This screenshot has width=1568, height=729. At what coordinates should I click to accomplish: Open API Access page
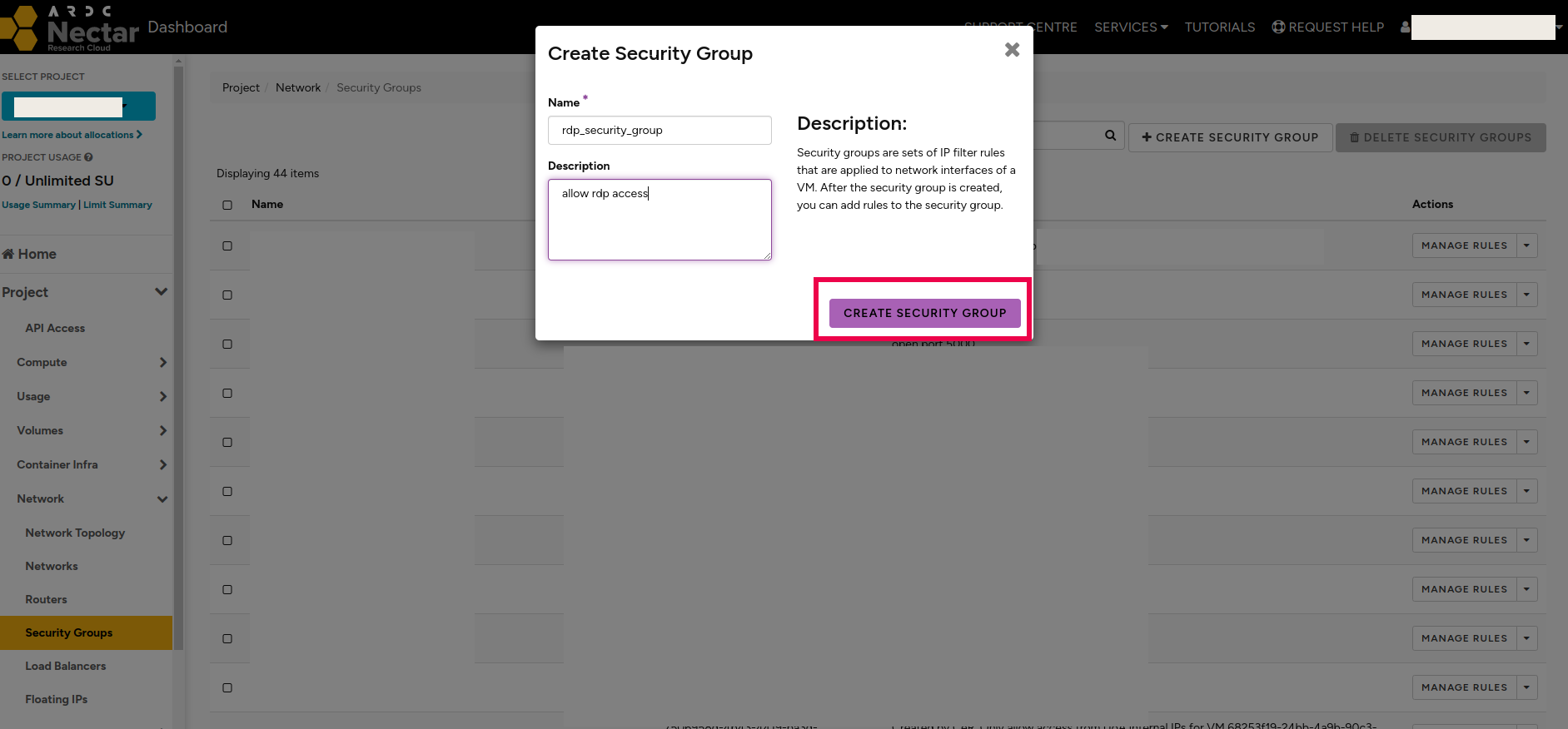coord(55,328)
